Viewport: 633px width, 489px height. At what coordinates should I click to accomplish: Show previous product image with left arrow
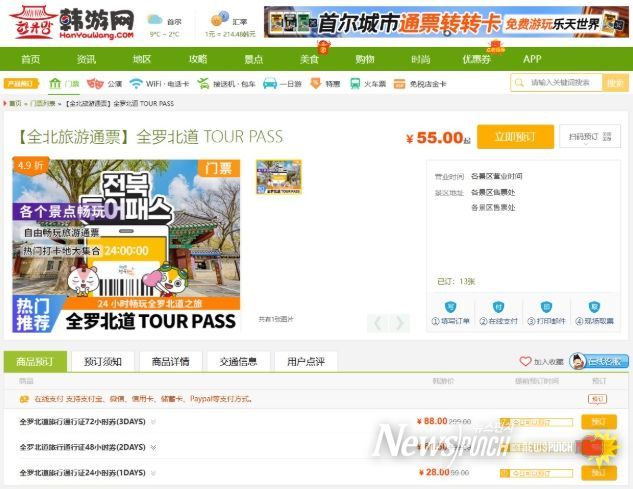click(377, 323)
